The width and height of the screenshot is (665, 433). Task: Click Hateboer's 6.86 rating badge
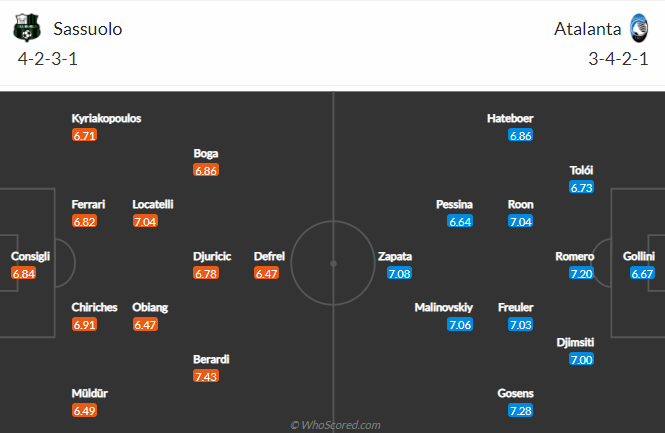tap(520, 135)
